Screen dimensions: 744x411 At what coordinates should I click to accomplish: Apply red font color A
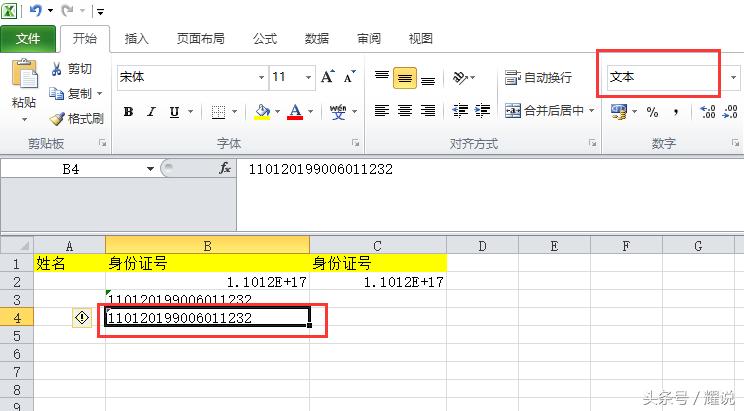295,112
